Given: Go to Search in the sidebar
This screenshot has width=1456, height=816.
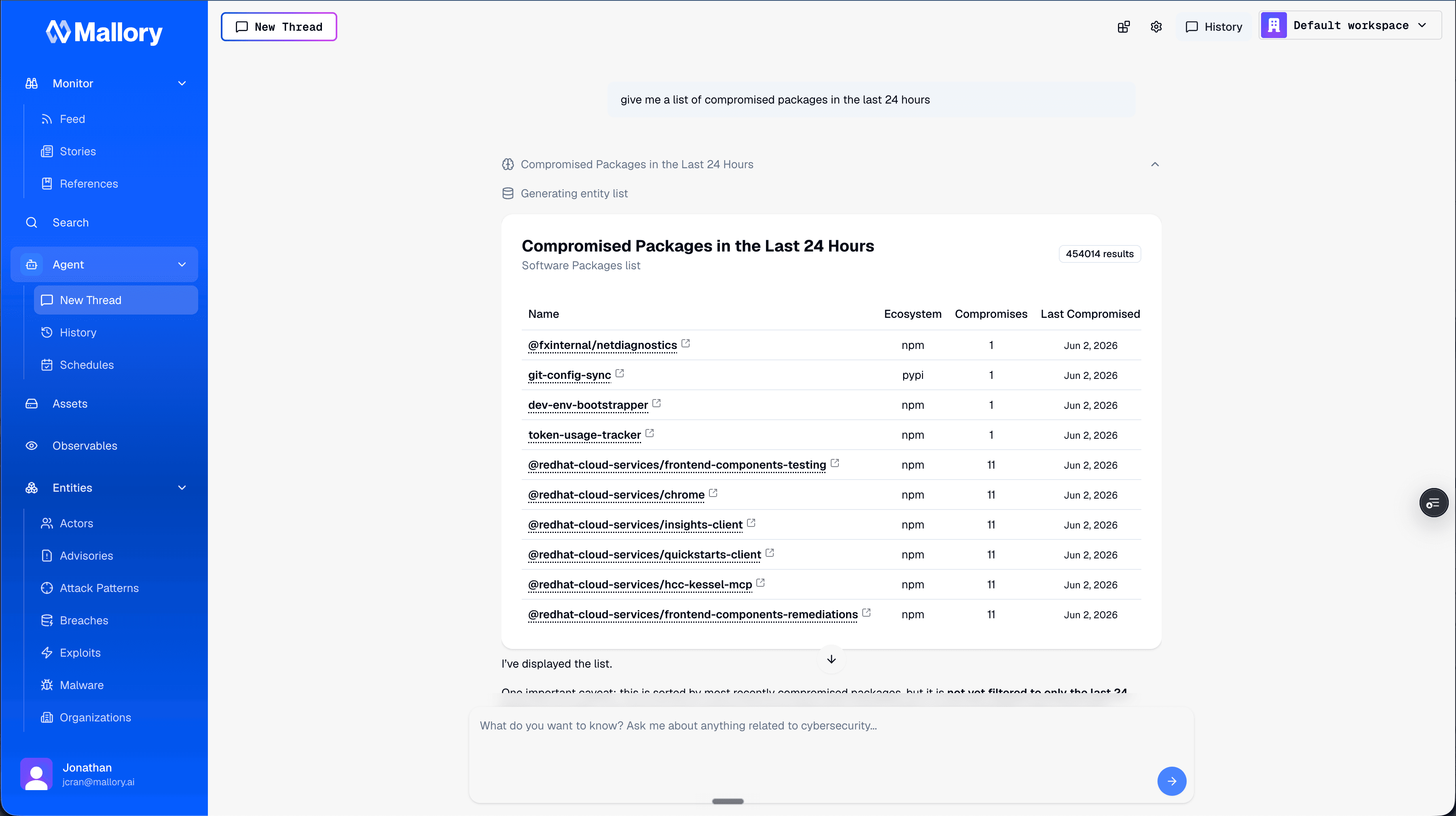Looking at the screenshot, I should (105, 223).
